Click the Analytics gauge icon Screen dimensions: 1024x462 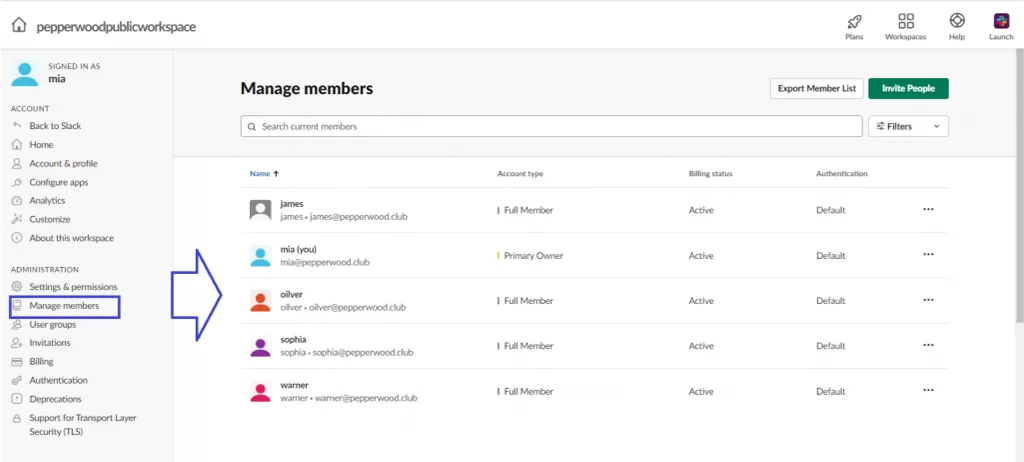(x=17, y=201)
